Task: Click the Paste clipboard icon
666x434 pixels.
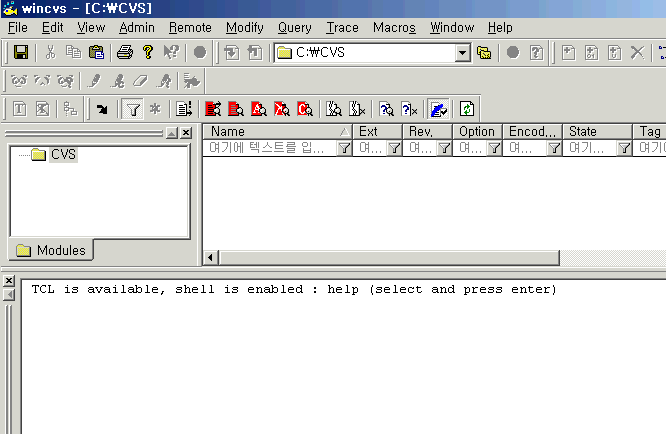Action: (96, 52)
